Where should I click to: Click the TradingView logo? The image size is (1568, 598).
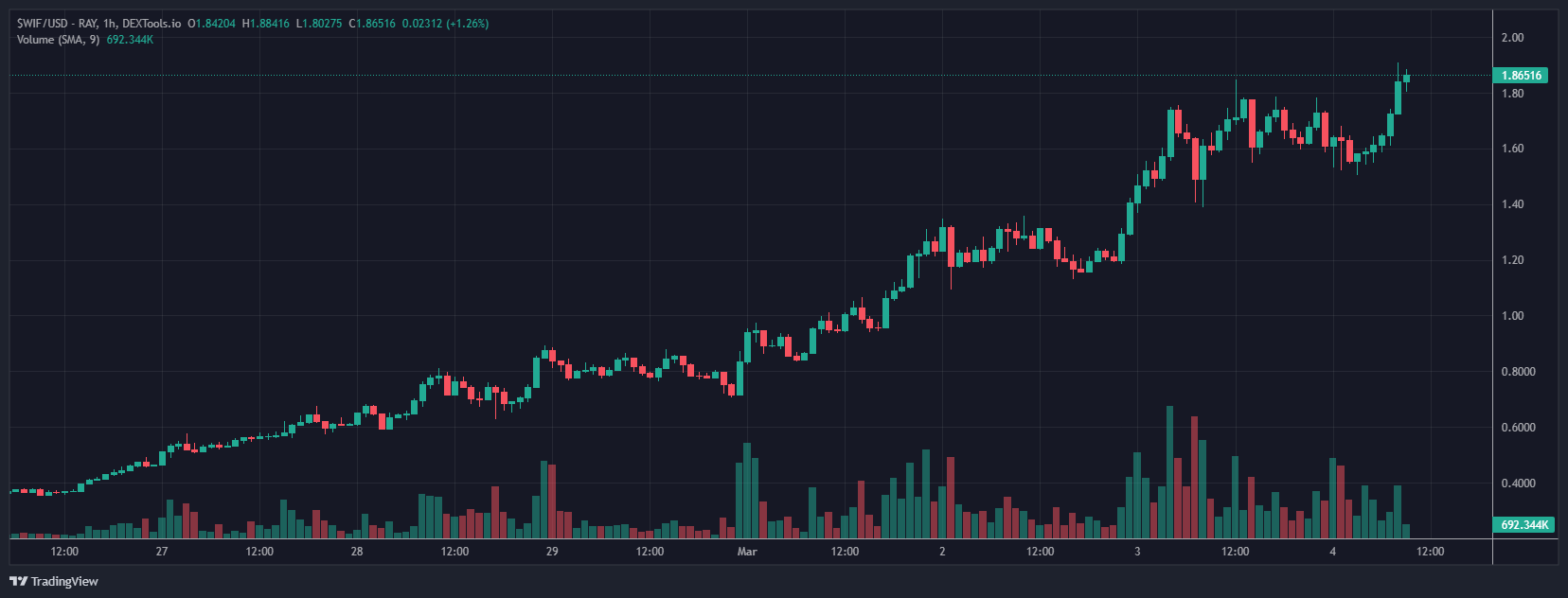[x=54, y=581]
